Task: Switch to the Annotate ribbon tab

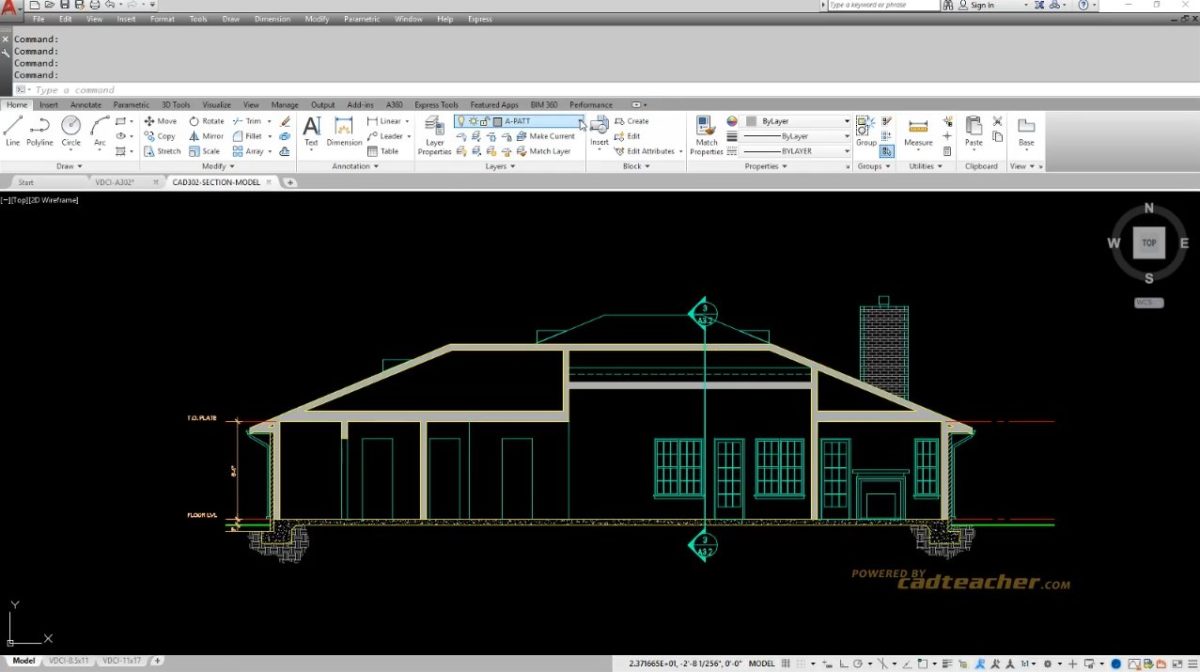Action: pos(86,104)
